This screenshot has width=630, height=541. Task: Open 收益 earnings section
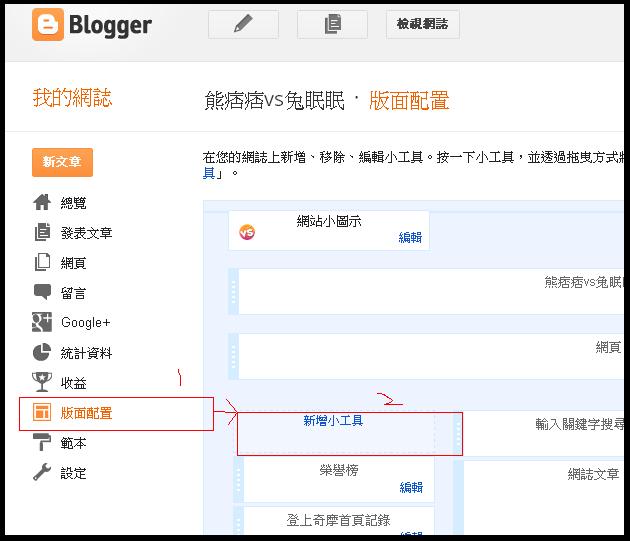point(73,383)
